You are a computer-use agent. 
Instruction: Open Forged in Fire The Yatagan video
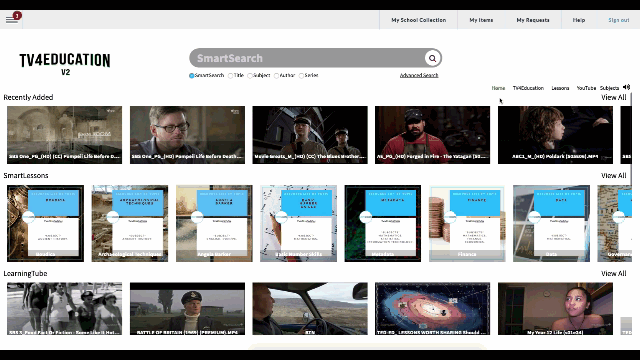[x=432, y=135]
